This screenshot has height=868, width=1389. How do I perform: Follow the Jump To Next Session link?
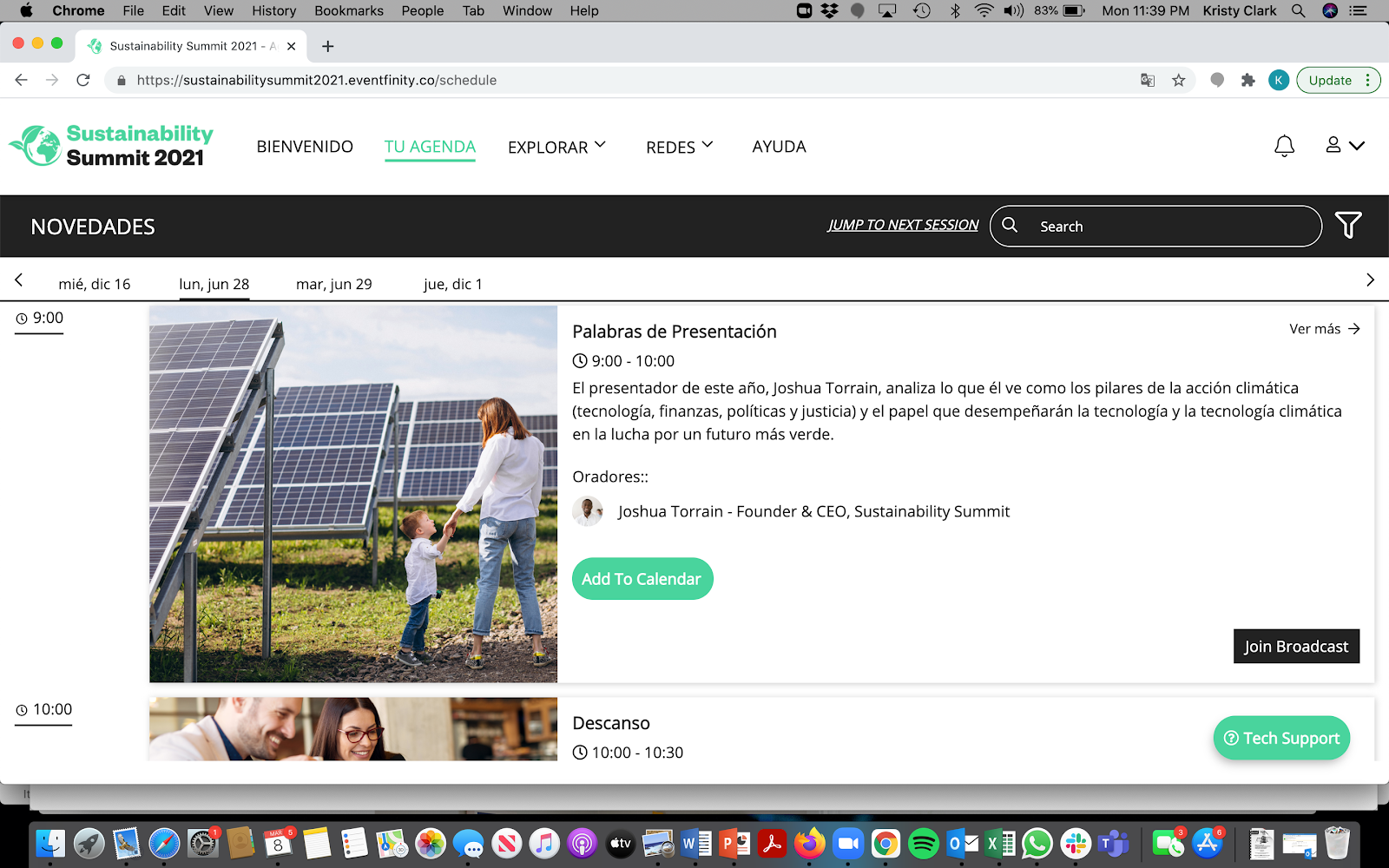click(902, 225)
